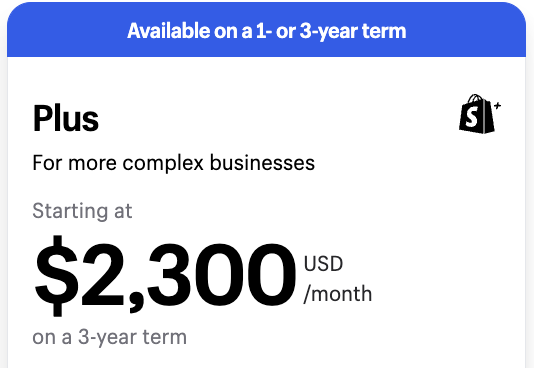Screen dimensions: 534x368
Task: Click the dollar sign of the price
Action: [x=56, y=276]
